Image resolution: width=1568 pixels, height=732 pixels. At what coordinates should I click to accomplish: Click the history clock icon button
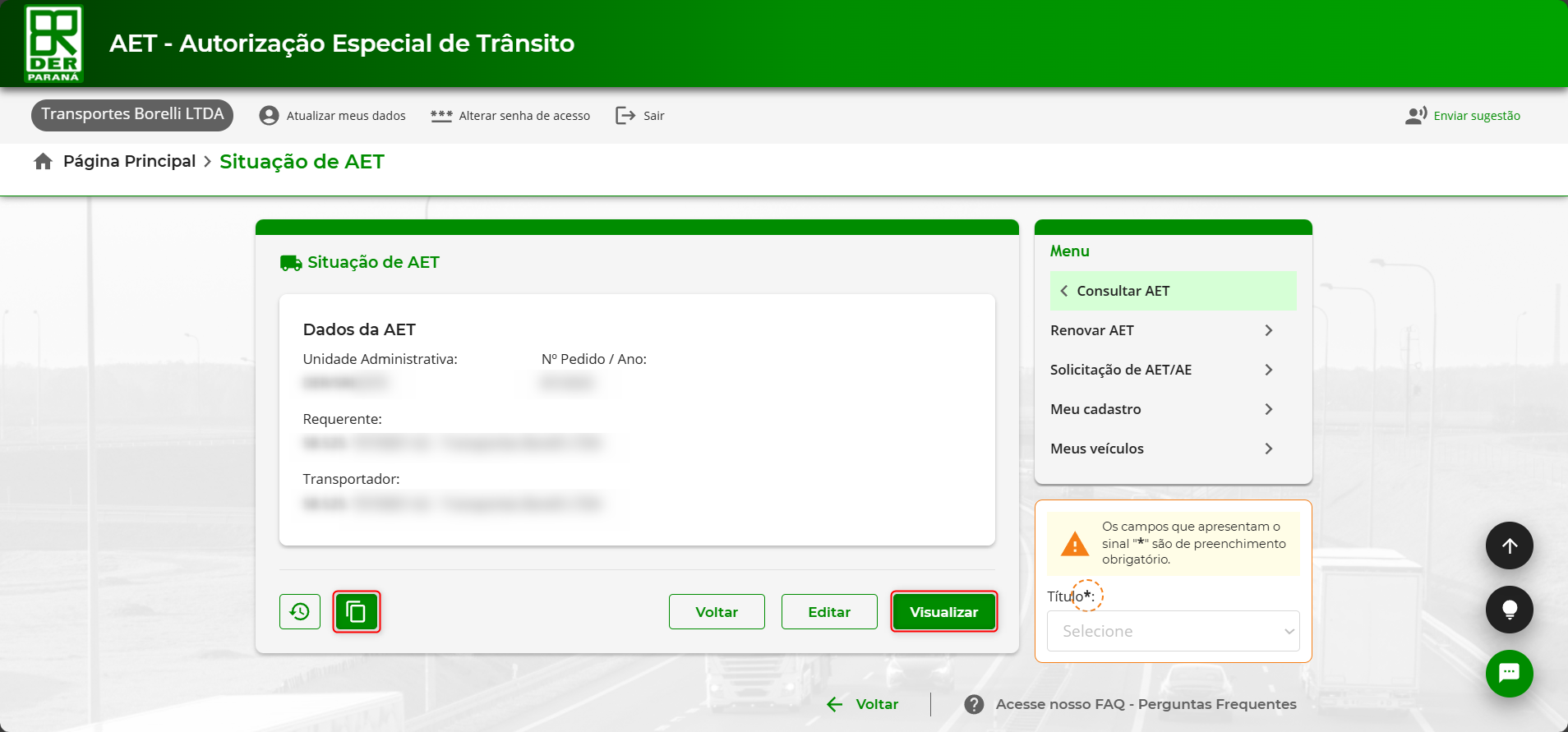coord(300,612)
